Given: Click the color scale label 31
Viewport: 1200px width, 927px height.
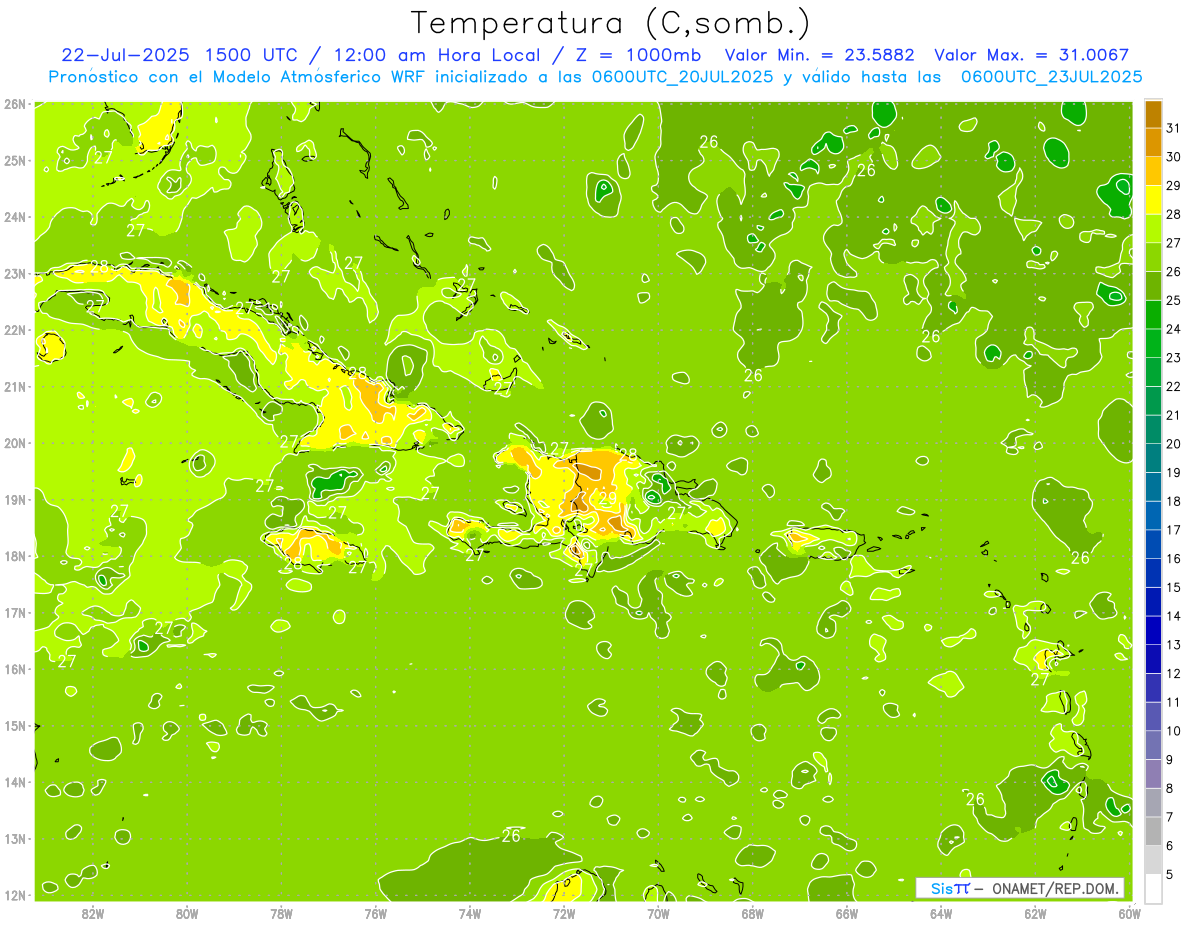Looking at the screenshot, I should (x=1173, y=128).
